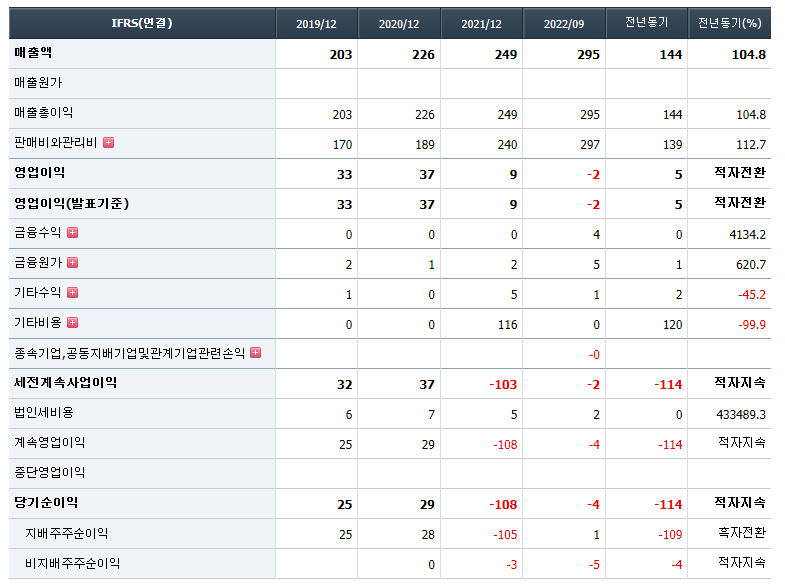Image resolution: width=785 pixels, height=585 pixels.
Task: Click 매출액 전년동기(%) value 104.8
Action: click(748, 55)
